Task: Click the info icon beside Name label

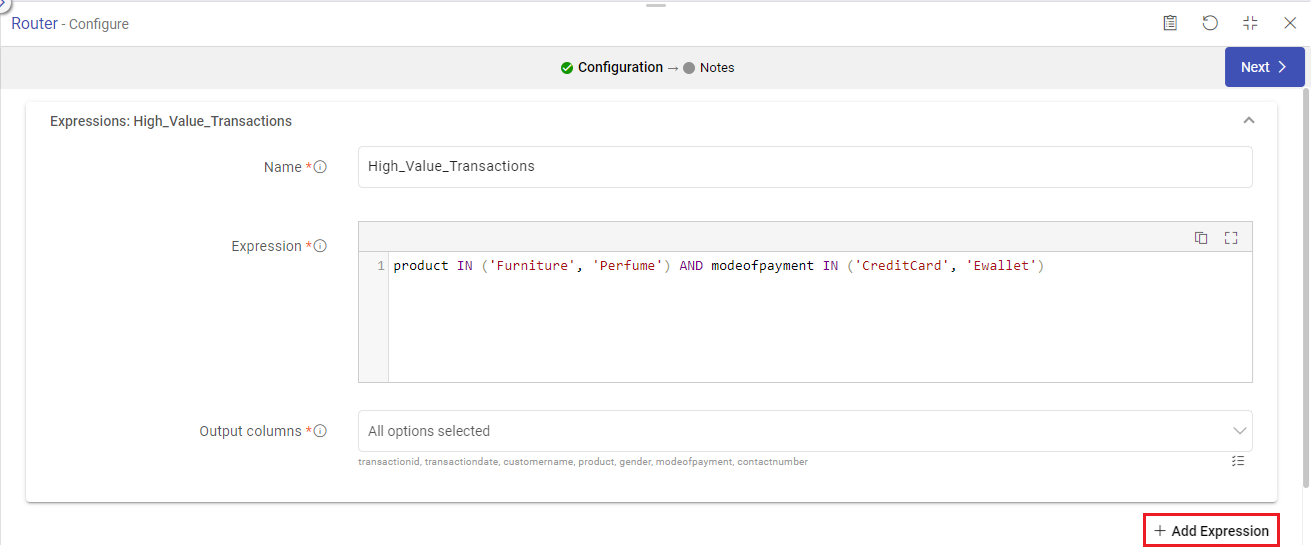Action: (320, 167)
